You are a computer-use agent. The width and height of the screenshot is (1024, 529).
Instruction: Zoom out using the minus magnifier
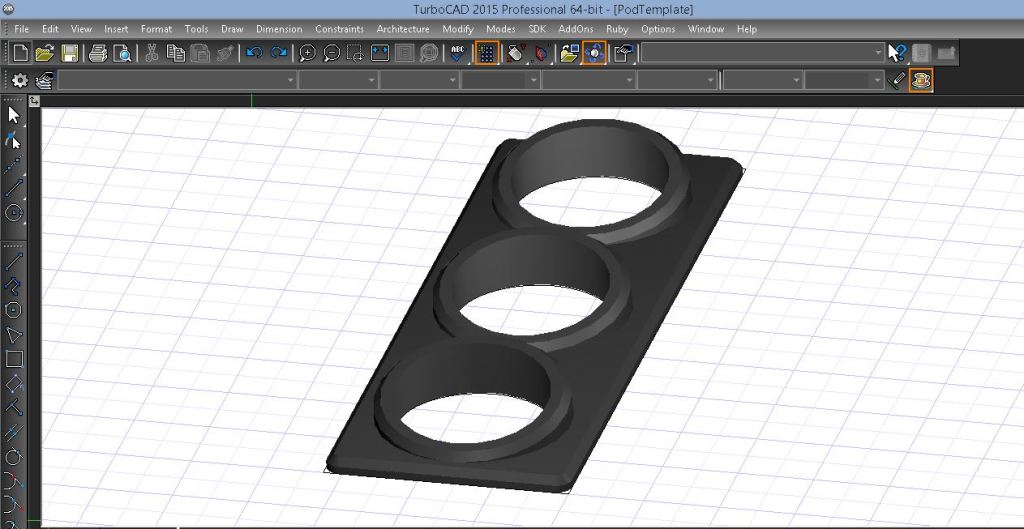(331, 53)
